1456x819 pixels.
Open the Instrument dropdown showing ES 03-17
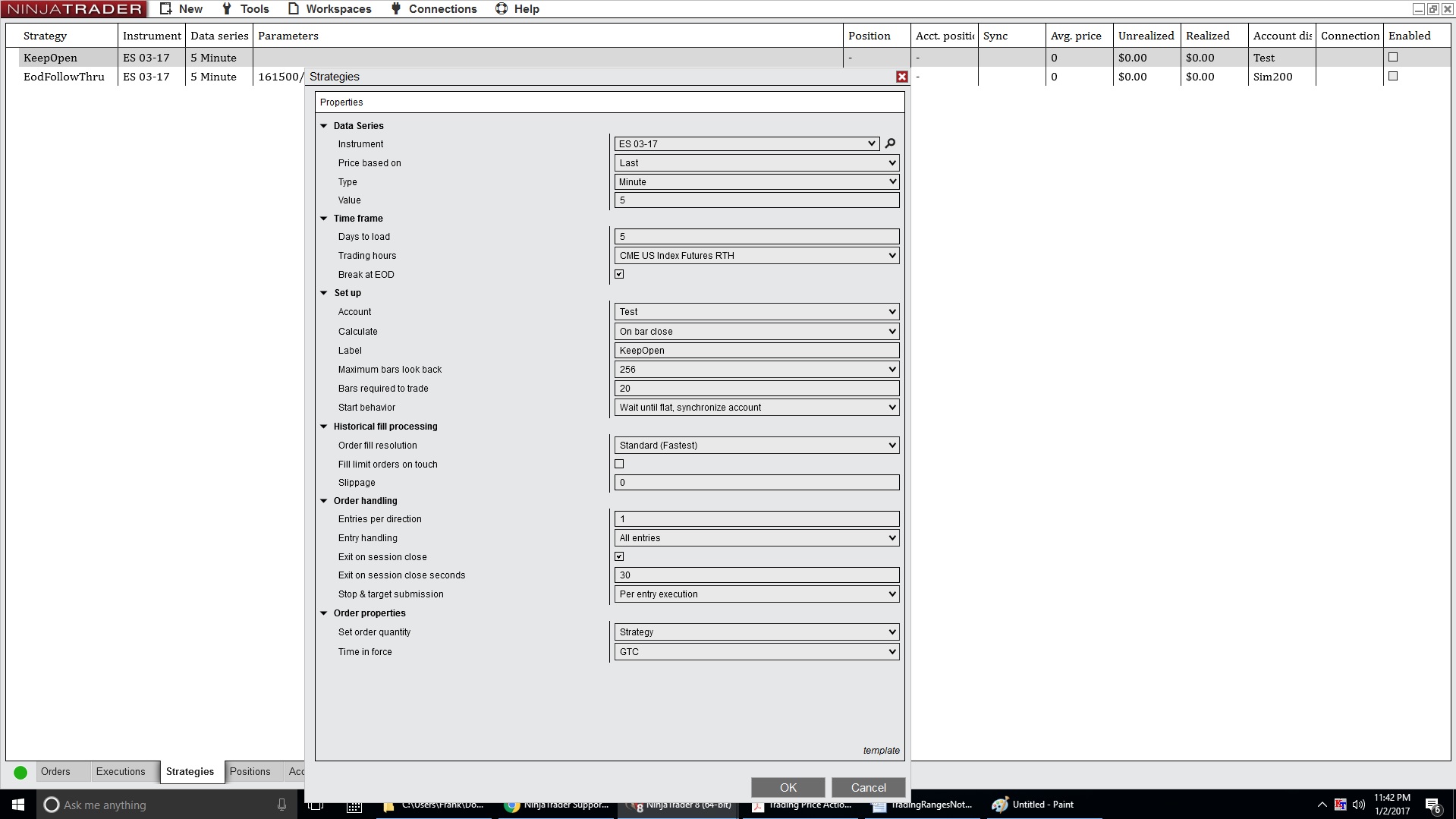click(747, 143)
